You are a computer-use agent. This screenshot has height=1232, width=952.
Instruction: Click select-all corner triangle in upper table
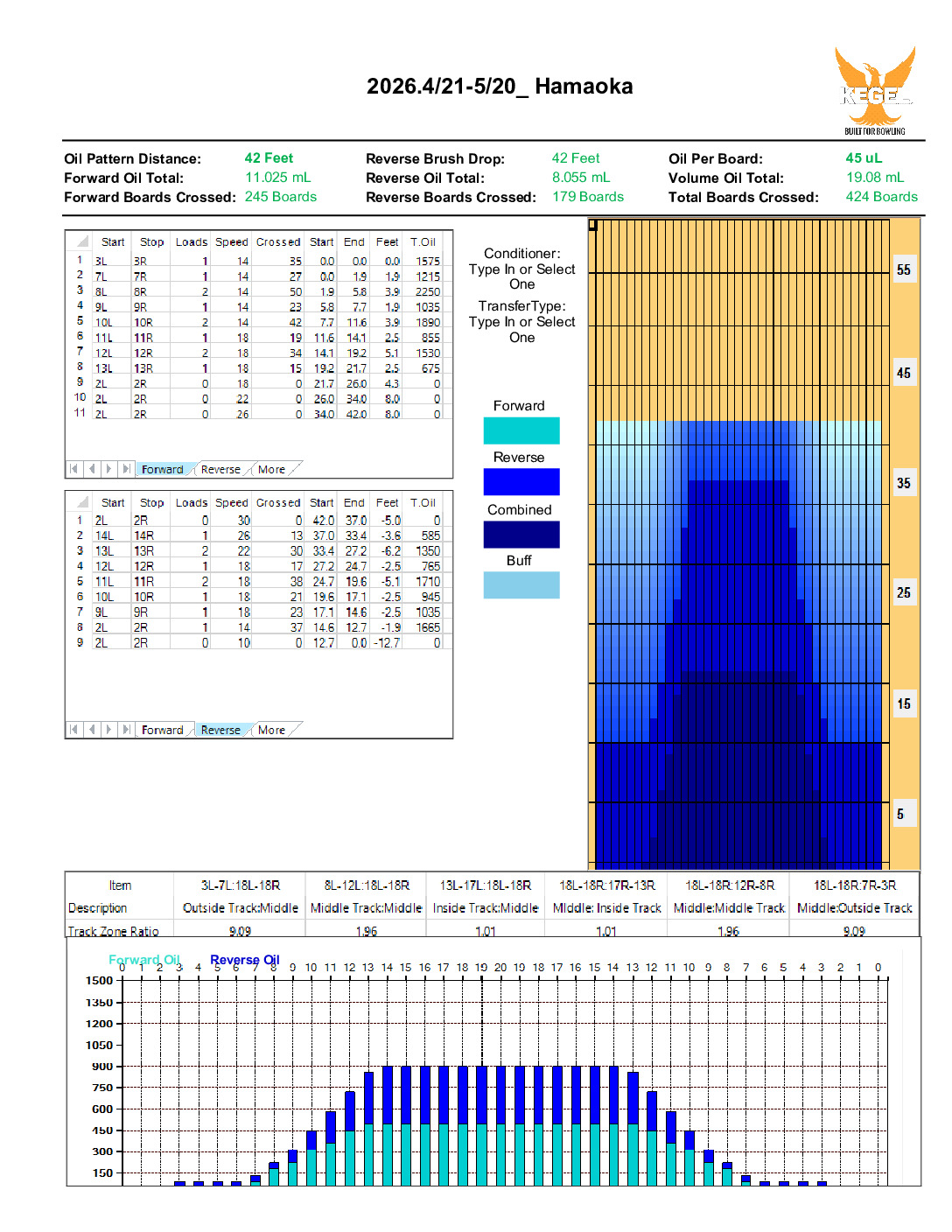coord(82,242)
